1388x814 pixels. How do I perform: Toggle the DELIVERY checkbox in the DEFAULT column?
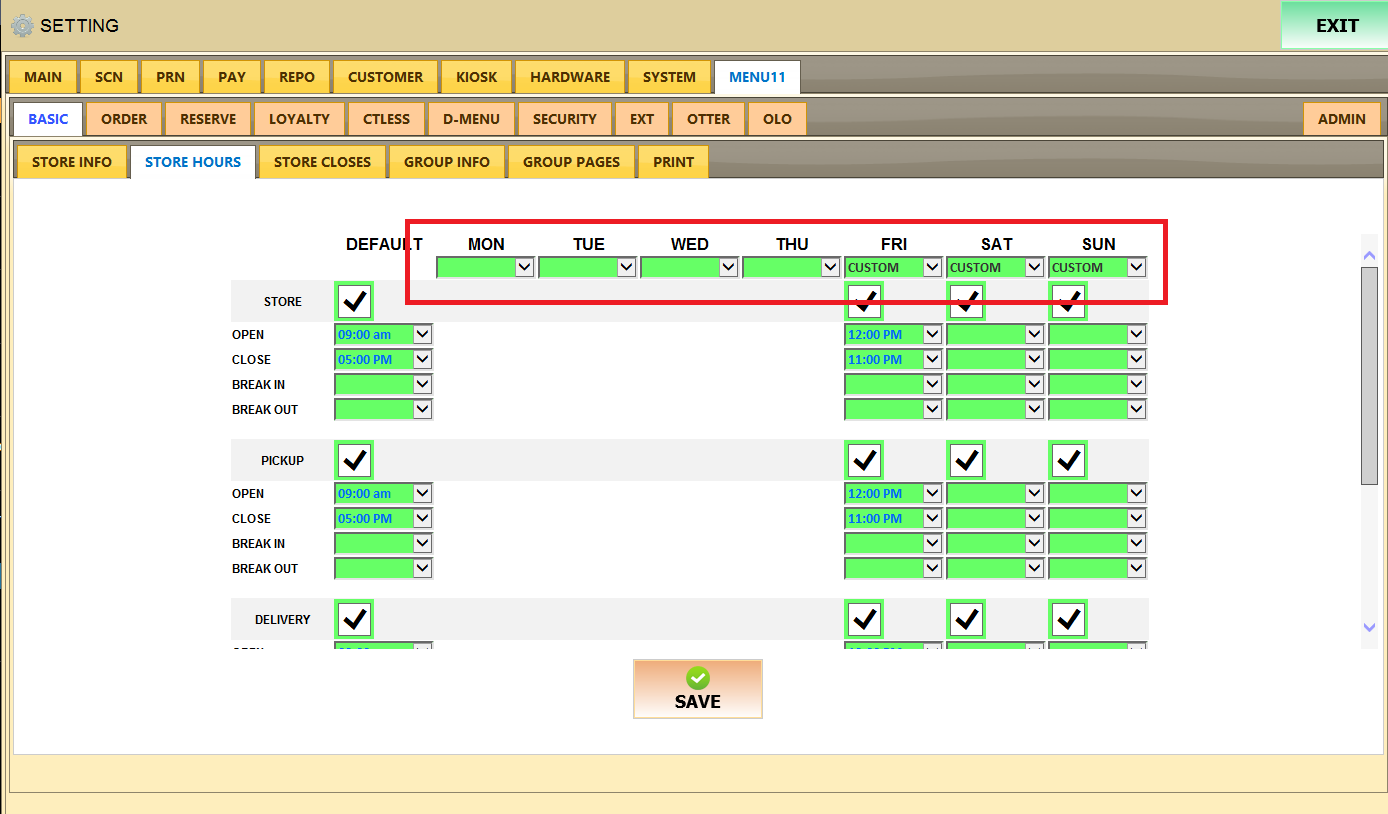(354, 619)
